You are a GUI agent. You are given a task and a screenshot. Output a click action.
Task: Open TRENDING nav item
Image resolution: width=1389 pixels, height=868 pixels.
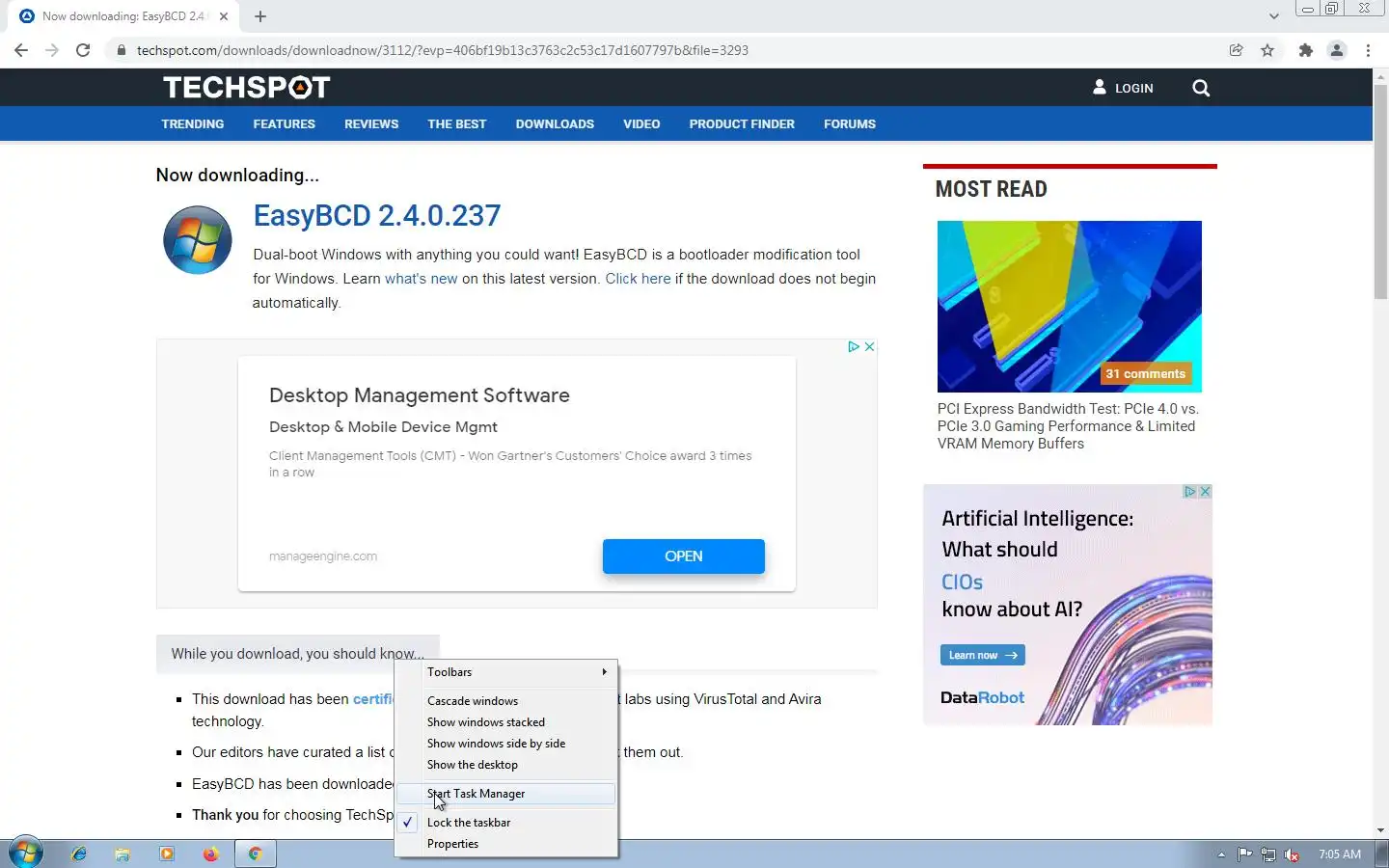click(x=193, y=123)
